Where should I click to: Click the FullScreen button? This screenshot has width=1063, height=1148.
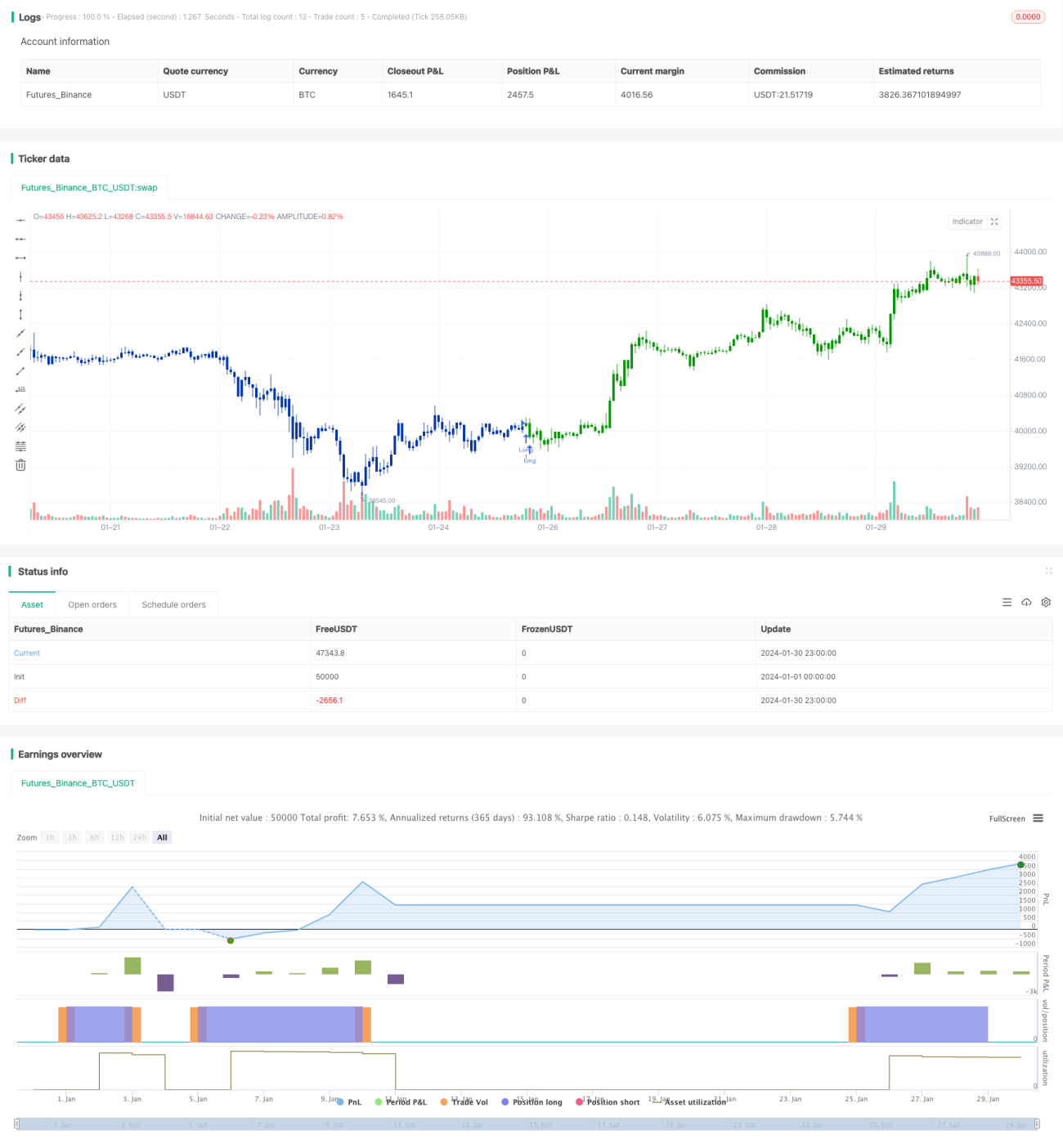coord(1007,818)
